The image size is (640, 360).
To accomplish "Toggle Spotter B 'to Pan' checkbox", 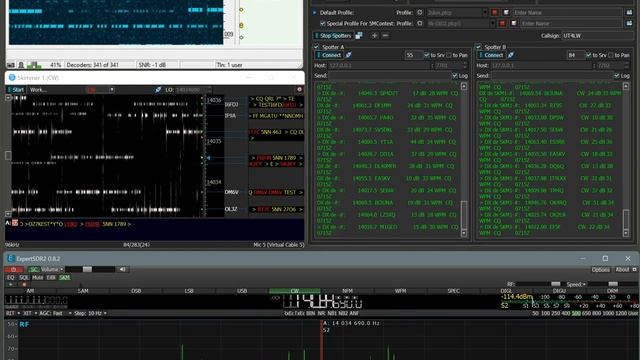I will tap(611, 55).
